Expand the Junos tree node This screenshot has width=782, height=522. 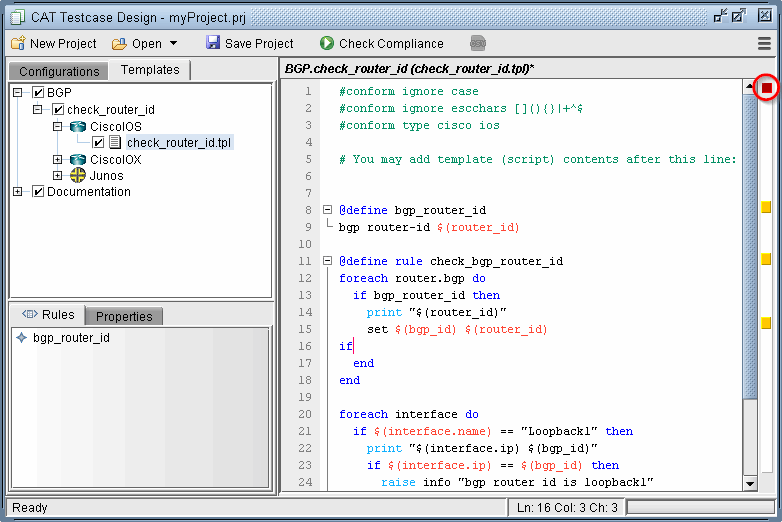[x=58, y=176]
